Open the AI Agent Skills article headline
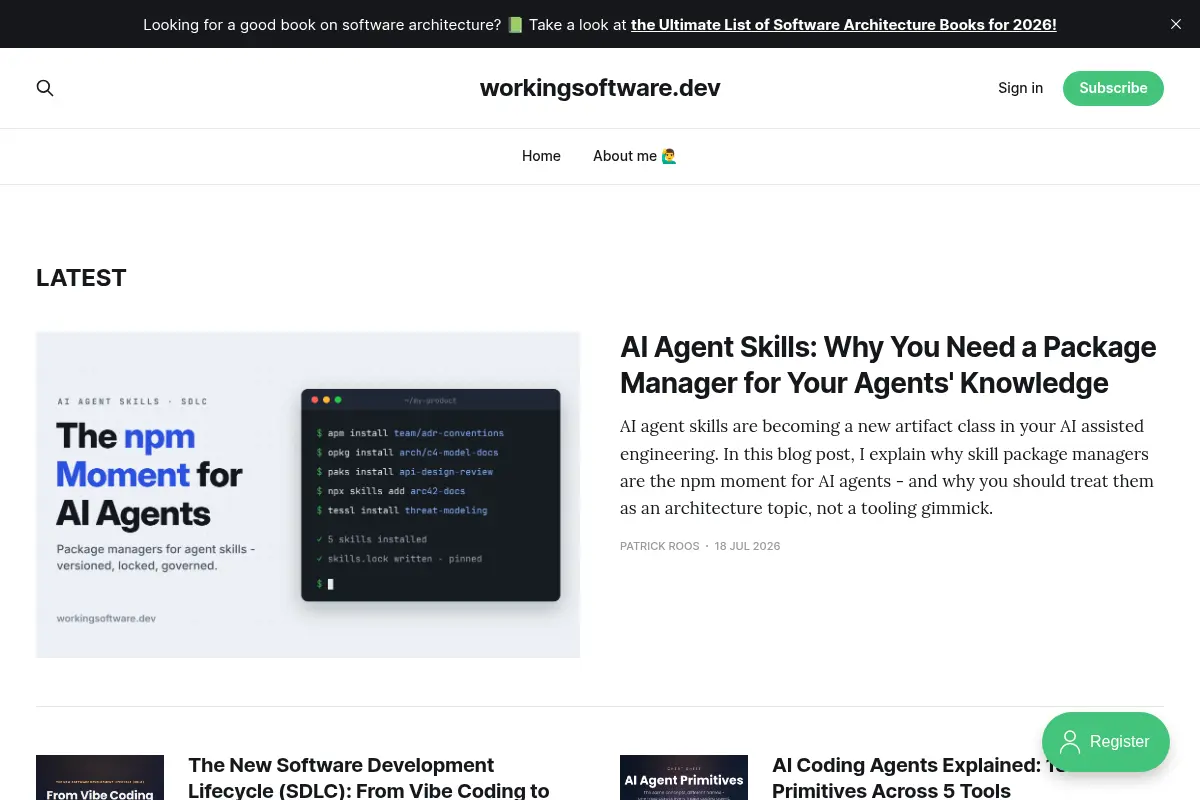 click(888, 365)
